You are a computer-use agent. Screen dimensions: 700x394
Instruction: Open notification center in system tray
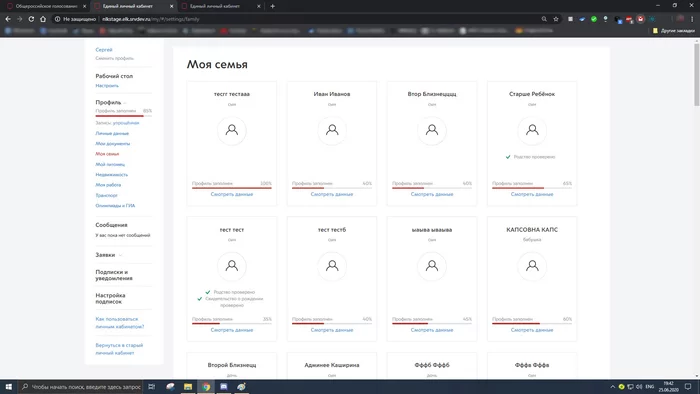(688, 386)
